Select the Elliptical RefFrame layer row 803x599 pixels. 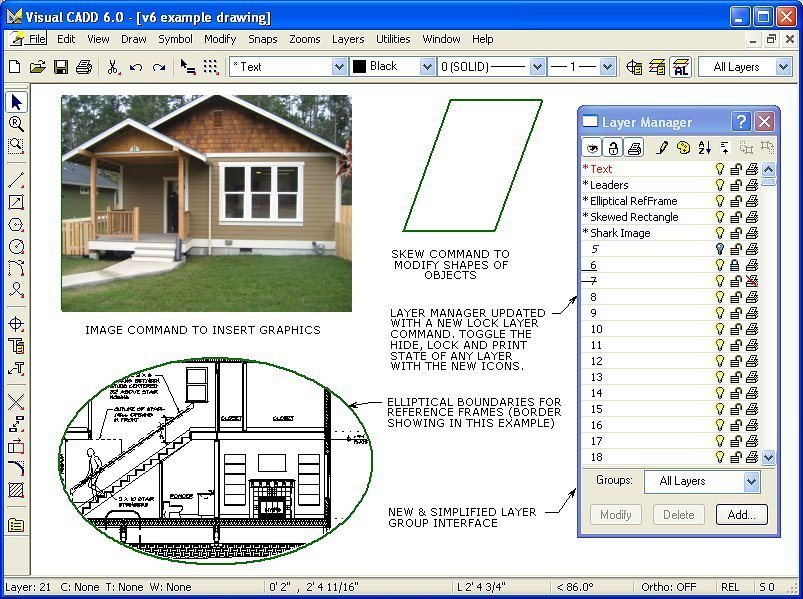point(671,201)
